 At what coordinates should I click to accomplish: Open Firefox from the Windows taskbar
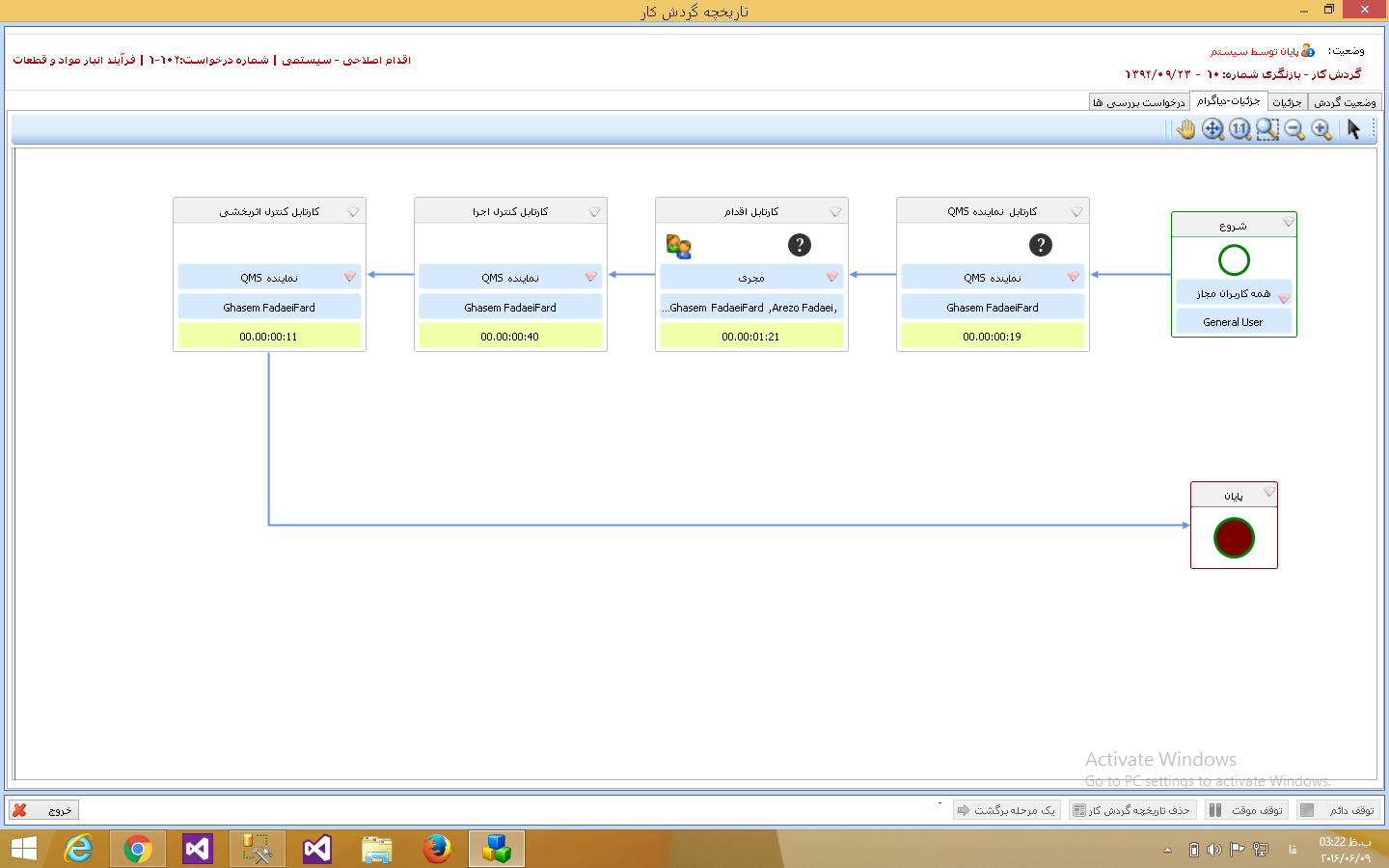click(436, 849)
